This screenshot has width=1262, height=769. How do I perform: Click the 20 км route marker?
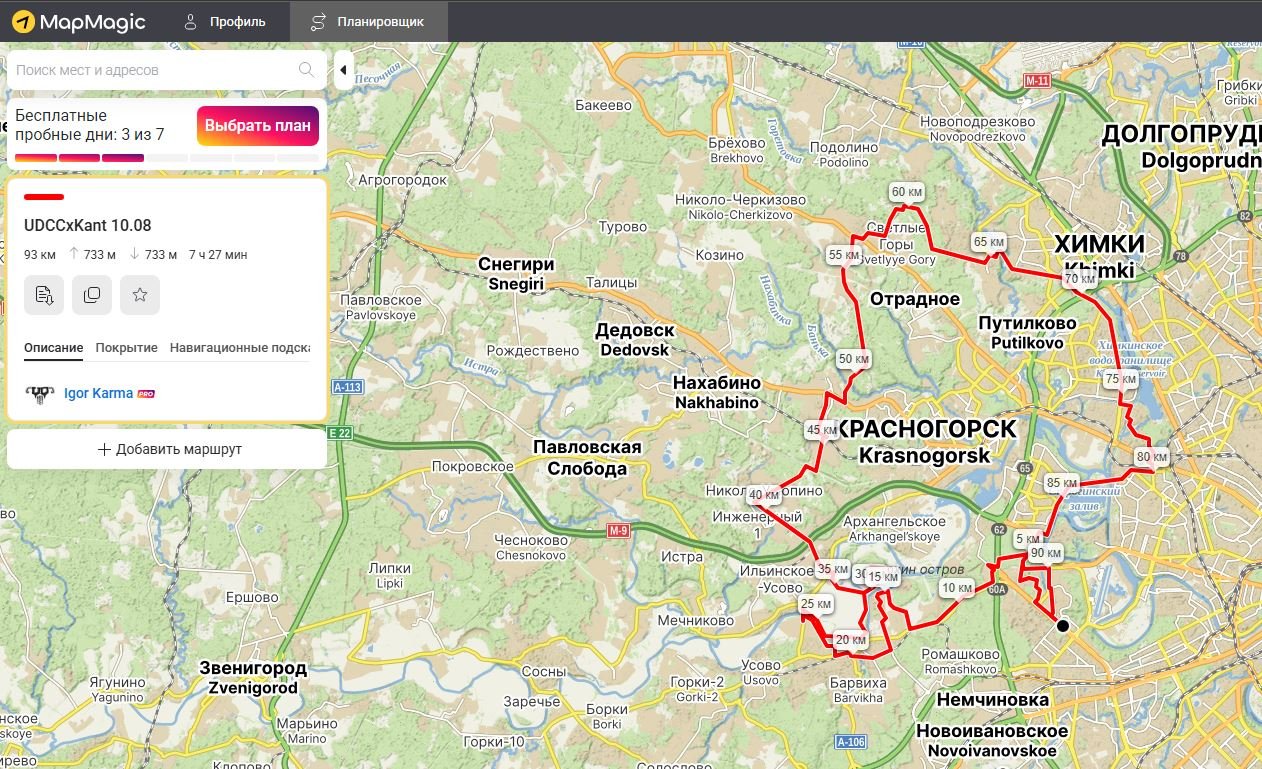pos(851,640)
